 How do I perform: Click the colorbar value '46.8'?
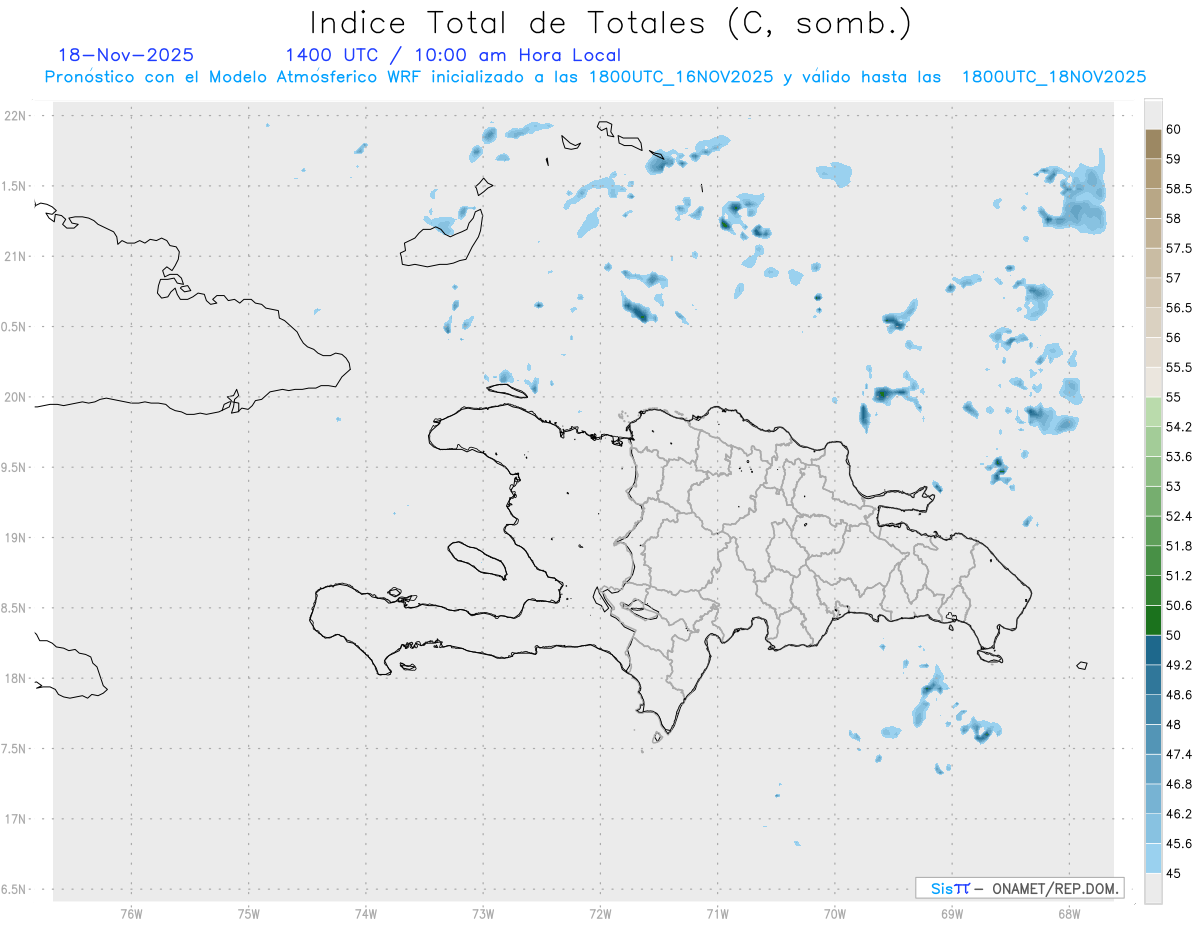click(x=1179, y=784)
